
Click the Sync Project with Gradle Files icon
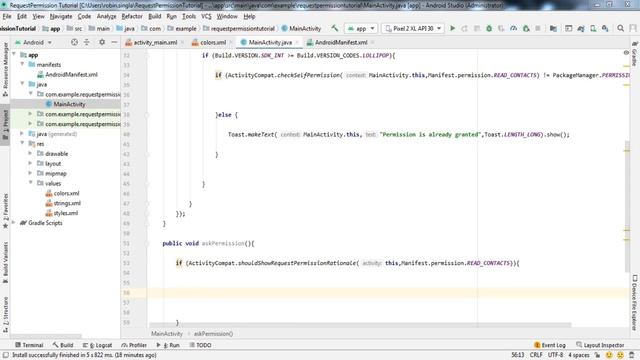[581, 28]
